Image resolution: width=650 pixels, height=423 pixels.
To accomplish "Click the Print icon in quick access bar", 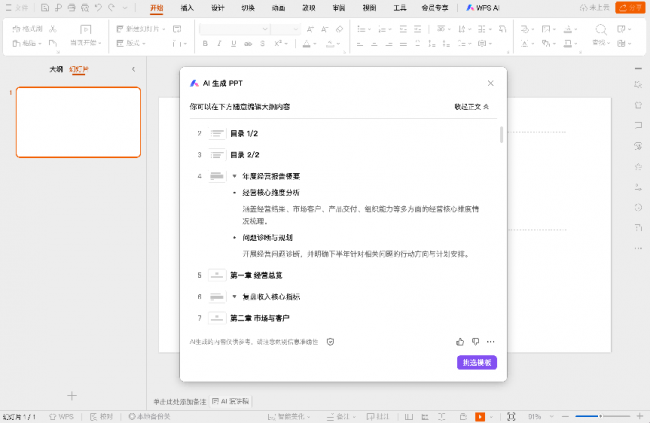I will 71,7.
